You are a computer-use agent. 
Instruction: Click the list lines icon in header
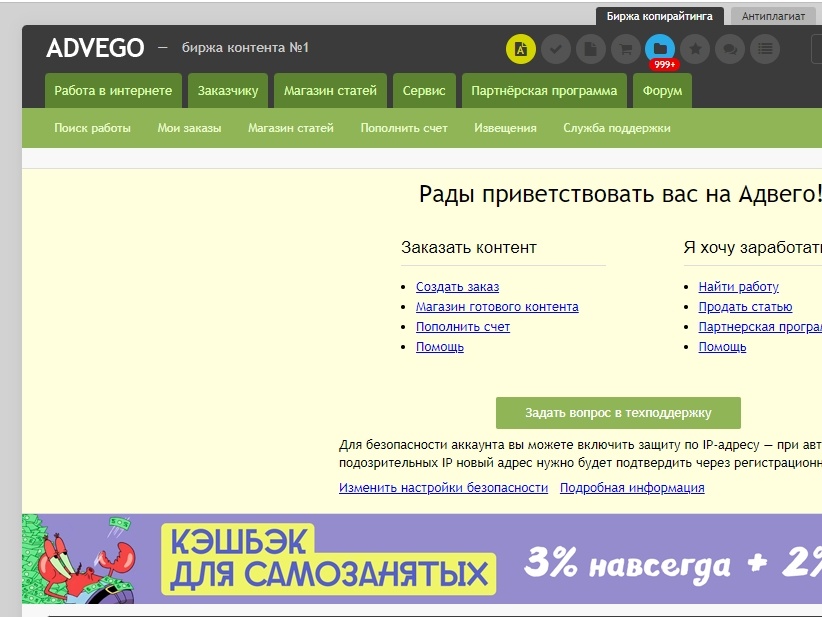coord(765,49)
